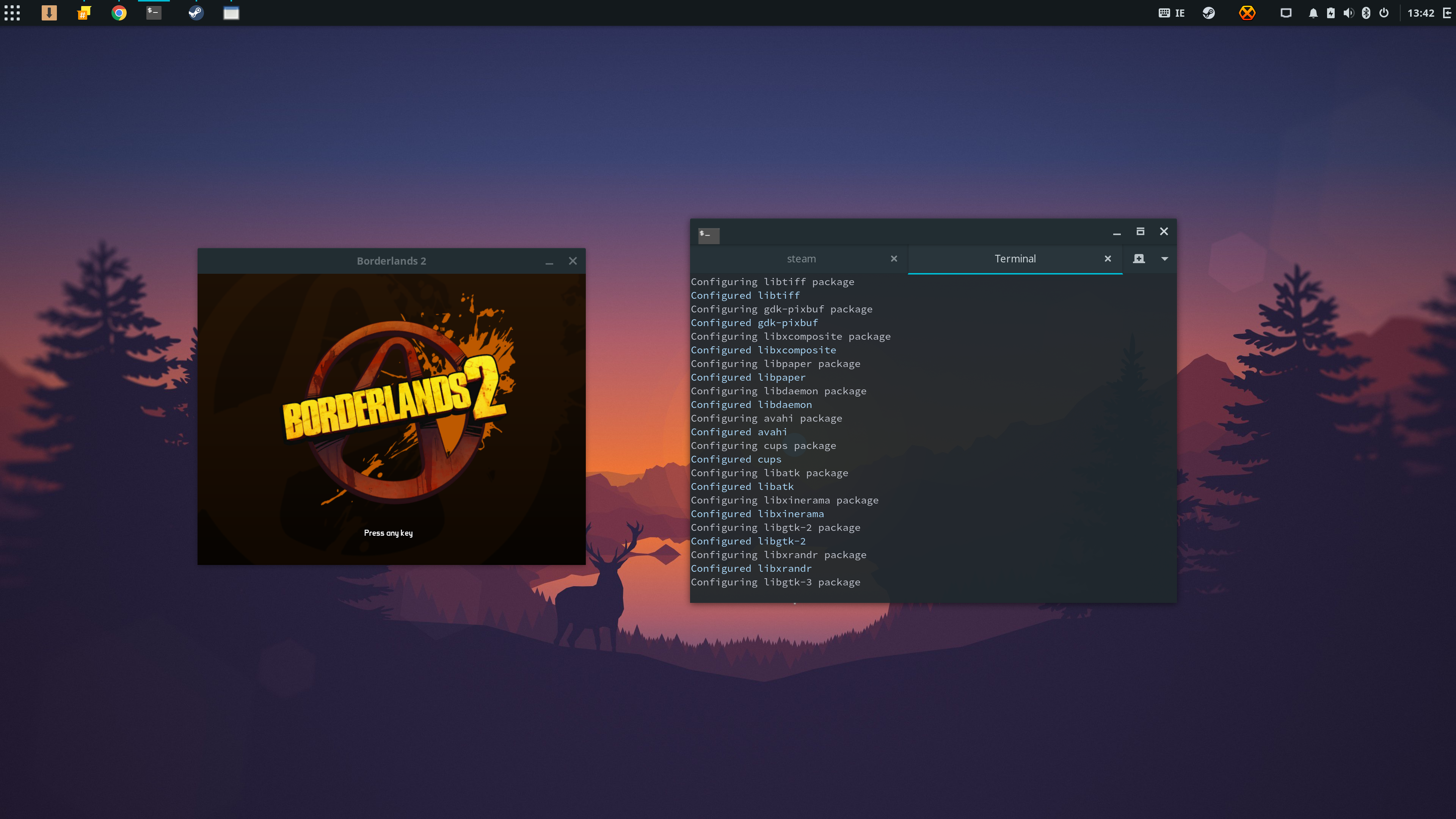
Task: Click 'Configured libxinerama' line
Action: click(757, 515)
